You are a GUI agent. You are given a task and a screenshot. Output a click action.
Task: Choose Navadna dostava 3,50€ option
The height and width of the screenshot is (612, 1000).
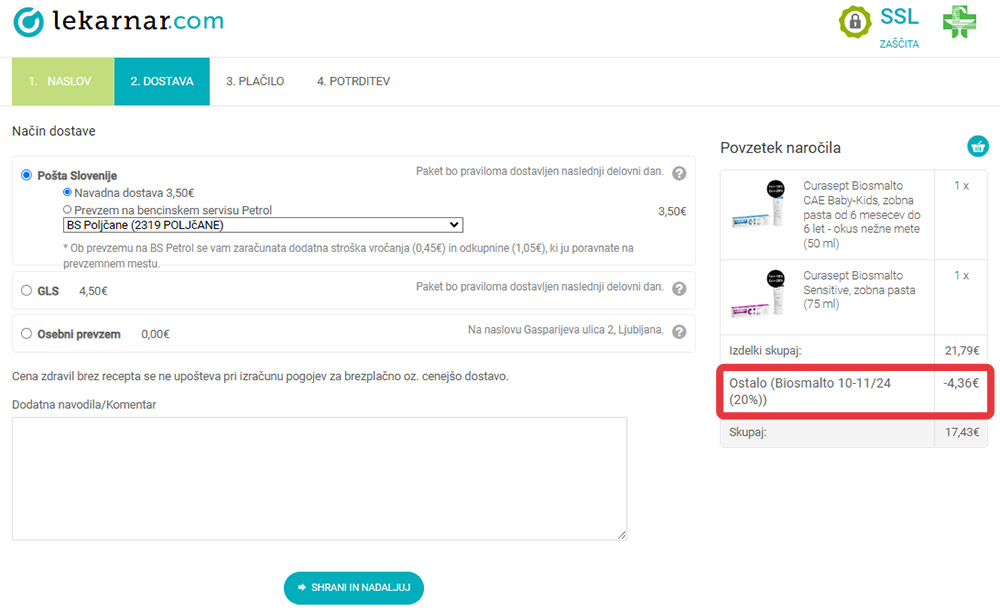click(67, 192)
